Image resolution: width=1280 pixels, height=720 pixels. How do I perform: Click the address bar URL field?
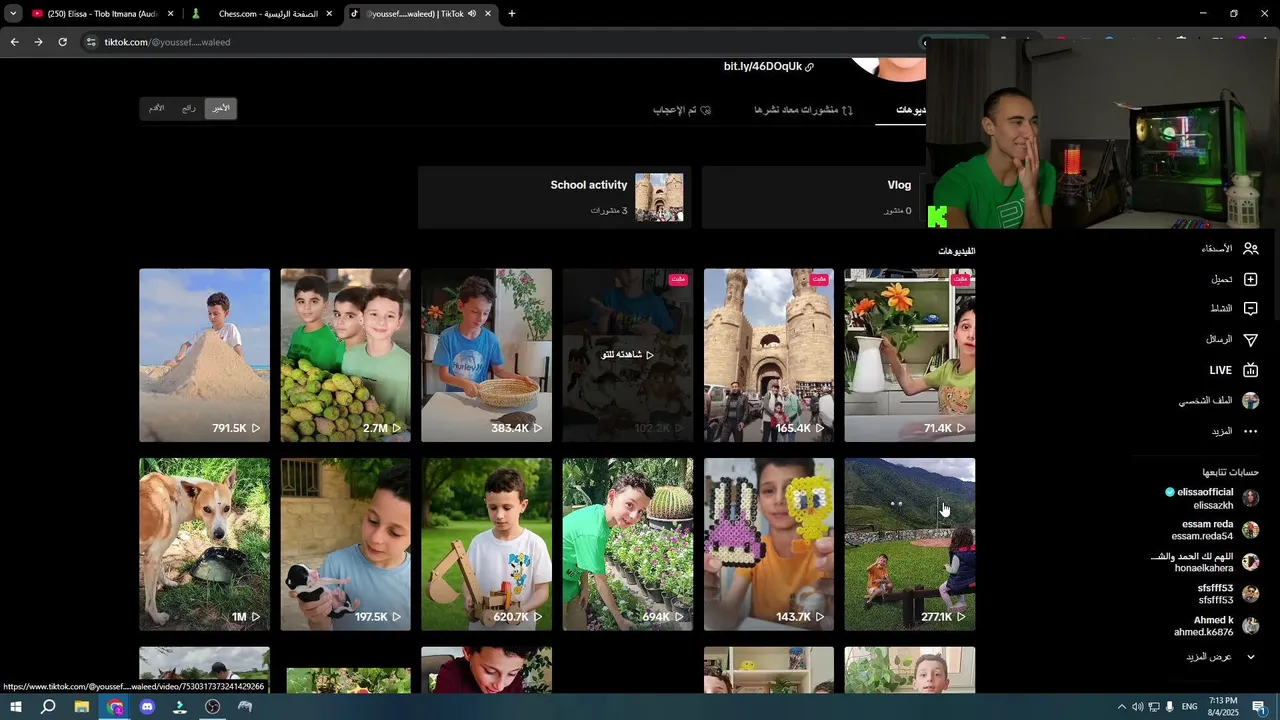tap(500, 42)
